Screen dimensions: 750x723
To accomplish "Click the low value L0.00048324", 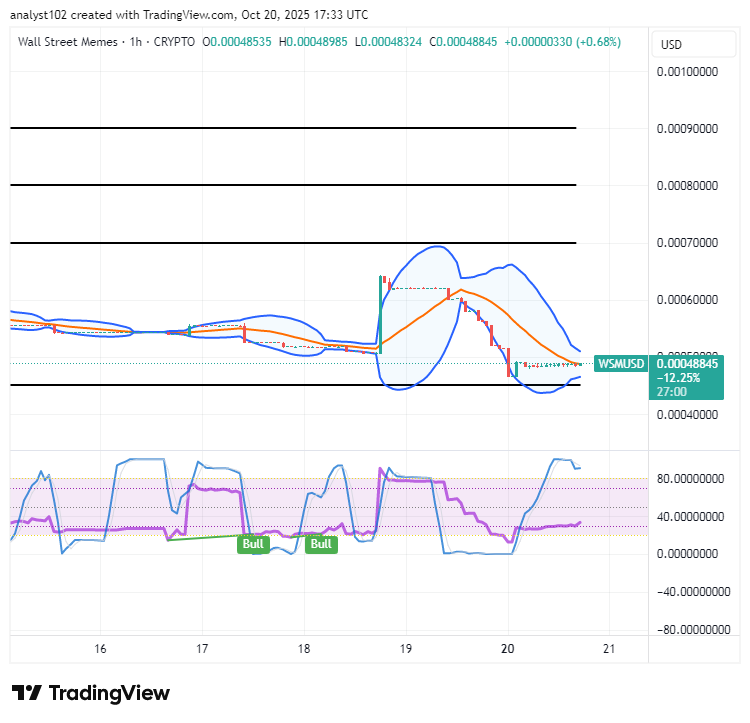I will (388, 42).
